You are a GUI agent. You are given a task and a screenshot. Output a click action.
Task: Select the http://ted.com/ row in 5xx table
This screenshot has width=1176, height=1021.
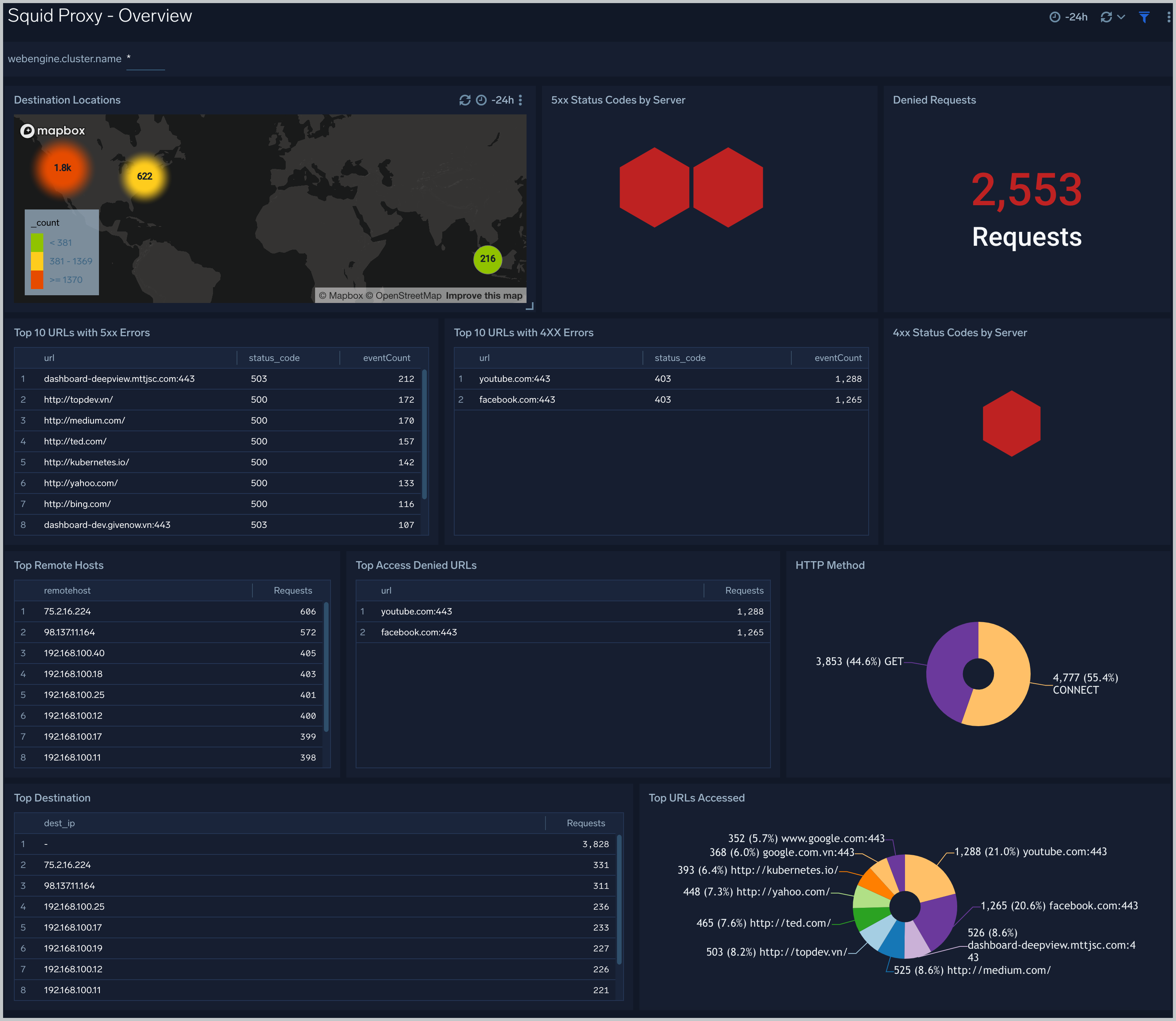218,442
